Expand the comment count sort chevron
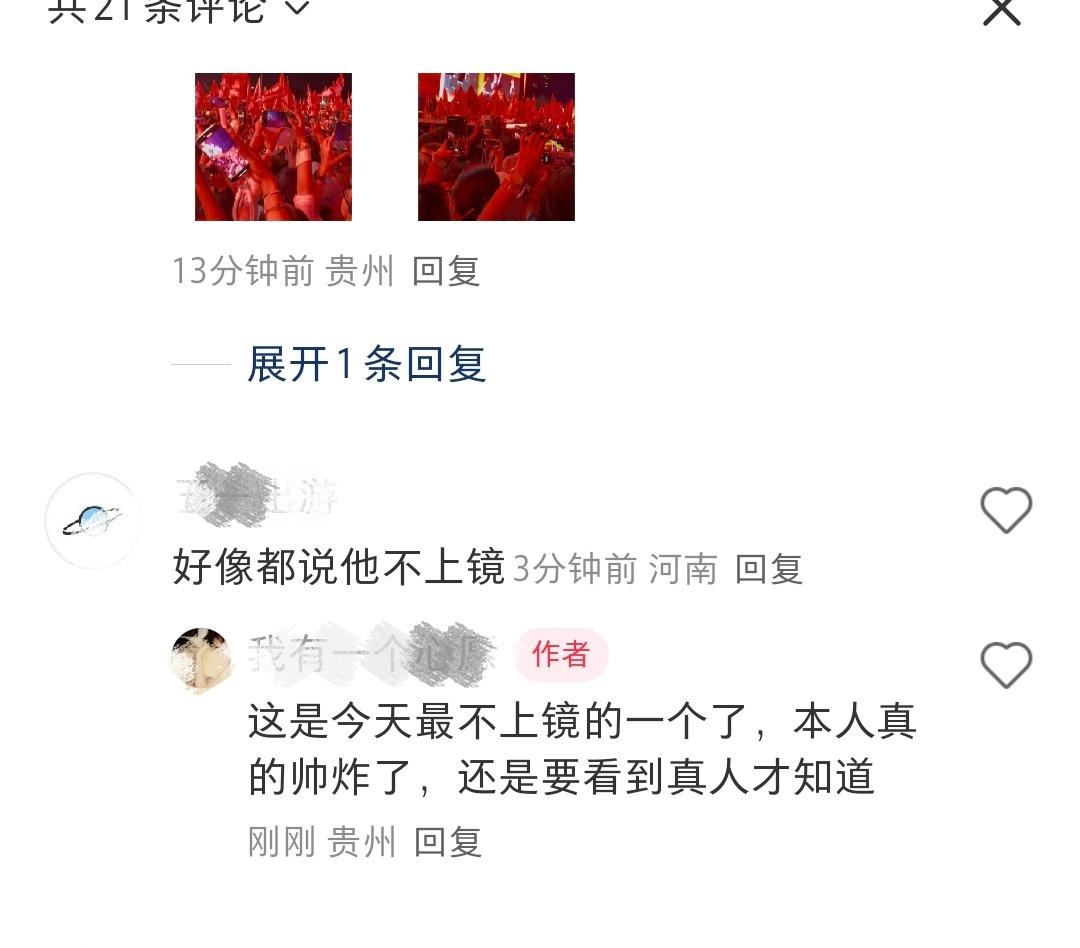Screen dimensions: 1080x948 297,8
